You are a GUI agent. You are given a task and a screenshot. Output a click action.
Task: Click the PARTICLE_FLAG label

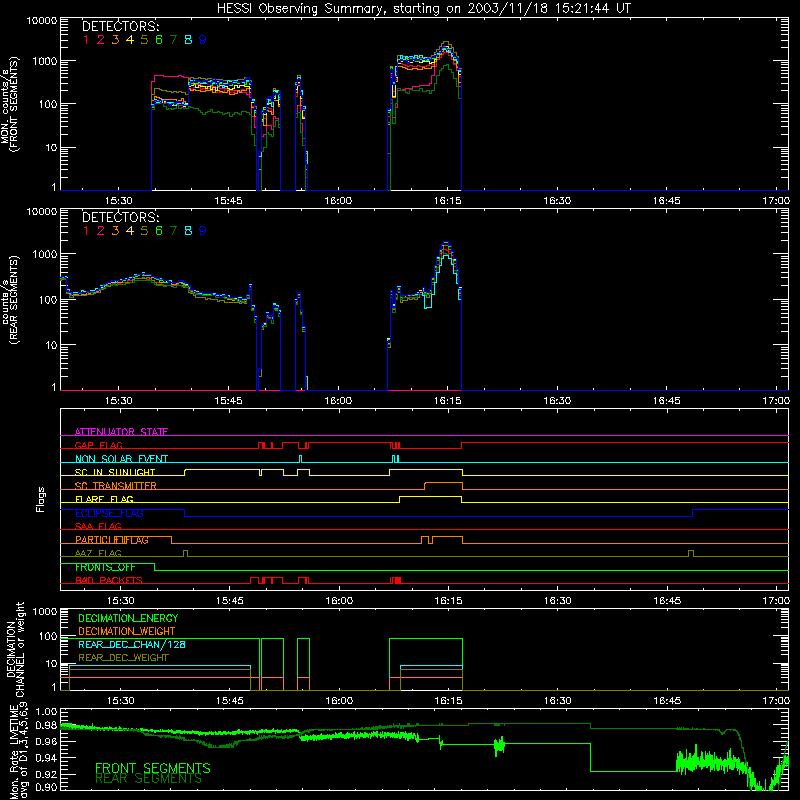[x=112, y=540]
